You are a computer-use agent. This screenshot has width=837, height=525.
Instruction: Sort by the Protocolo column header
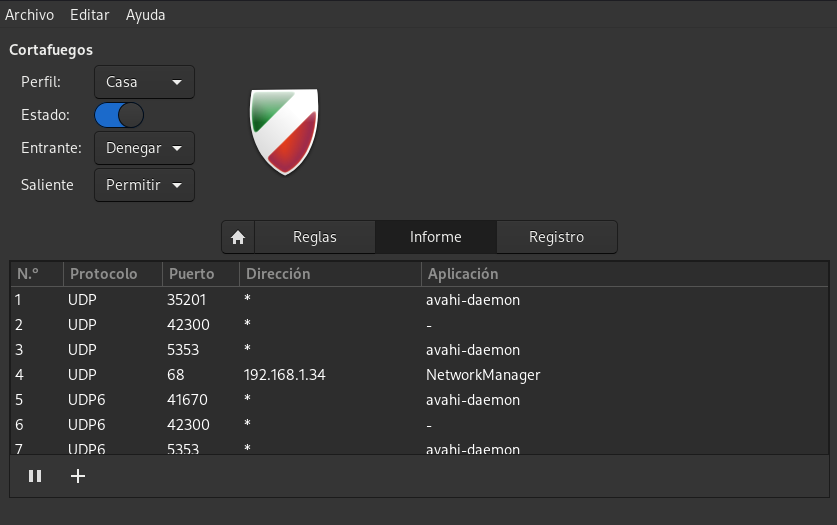click(x=113, y=274)
